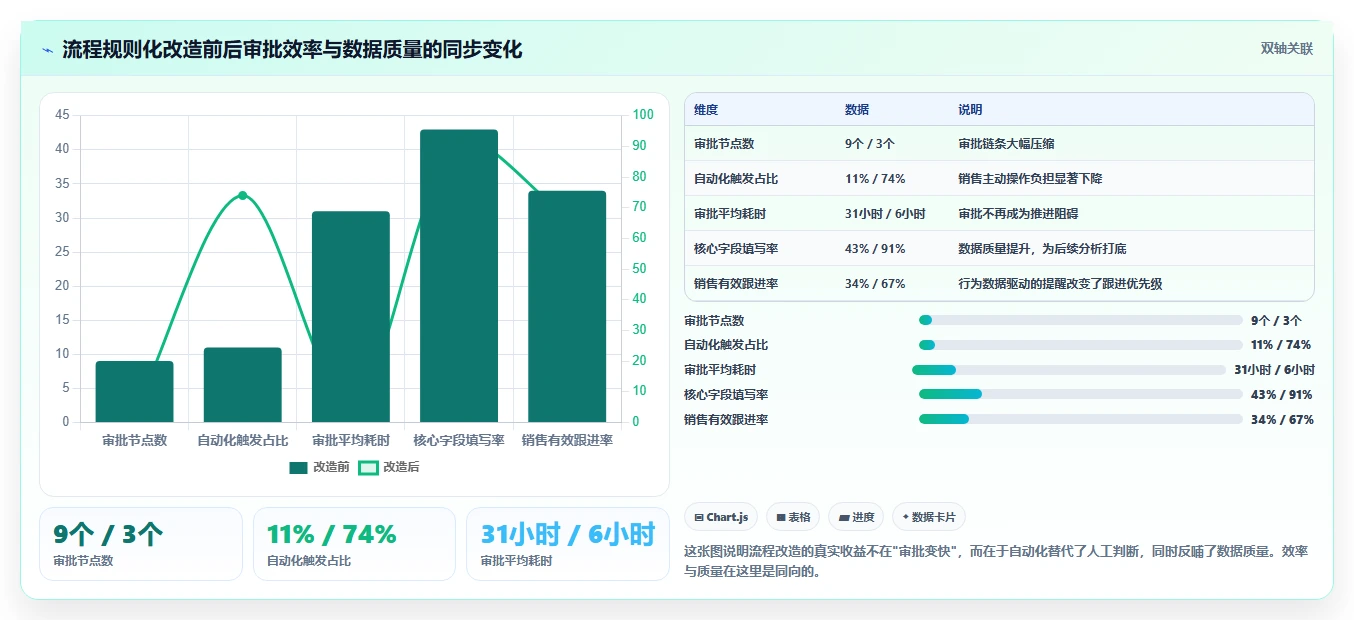The image size is (1354, 620).
Task: Click the 审批节点数 bar in the chart
Action: click(x=135, y=391)
